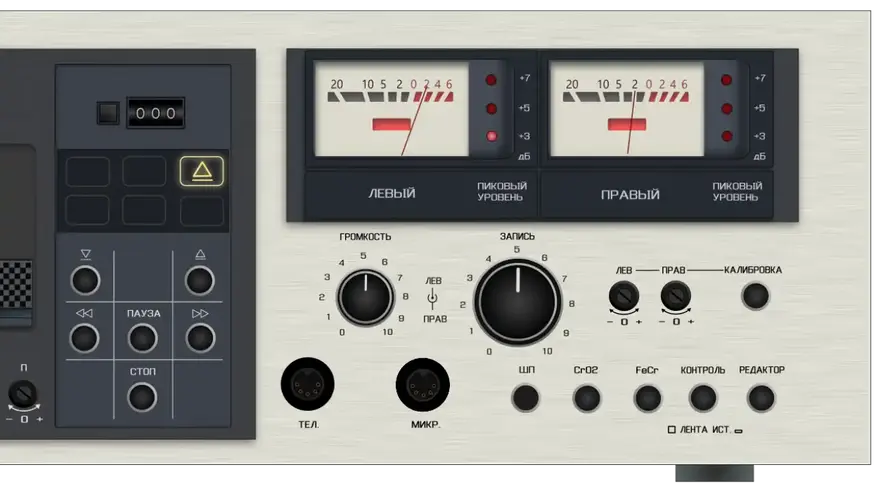Screen dimensions: 877x493
Task: Toggle the ШП noise reduction button
Action: click(x=525, y=398)
